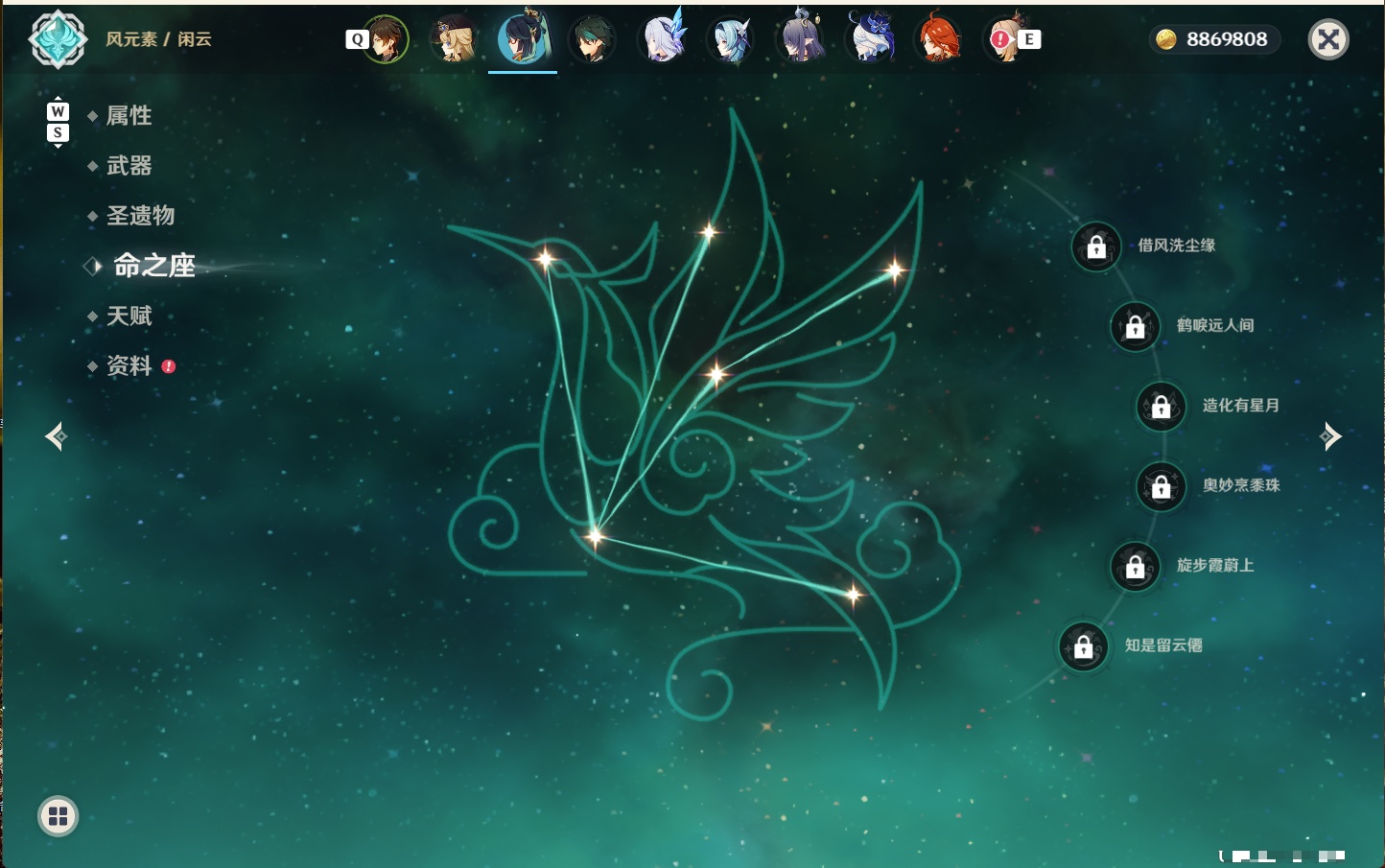Image resolution: width=1385 pixels, height=868 pixels.
Task: Select the 借风洗尘缘 locked constellation node
Action: (x=1096, y=247)
